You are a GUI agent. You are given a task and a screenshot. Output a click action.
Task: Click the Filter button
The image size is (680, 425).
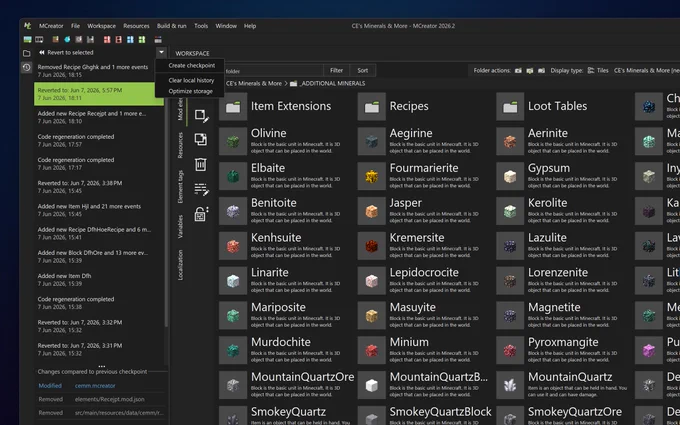point(336,70)
